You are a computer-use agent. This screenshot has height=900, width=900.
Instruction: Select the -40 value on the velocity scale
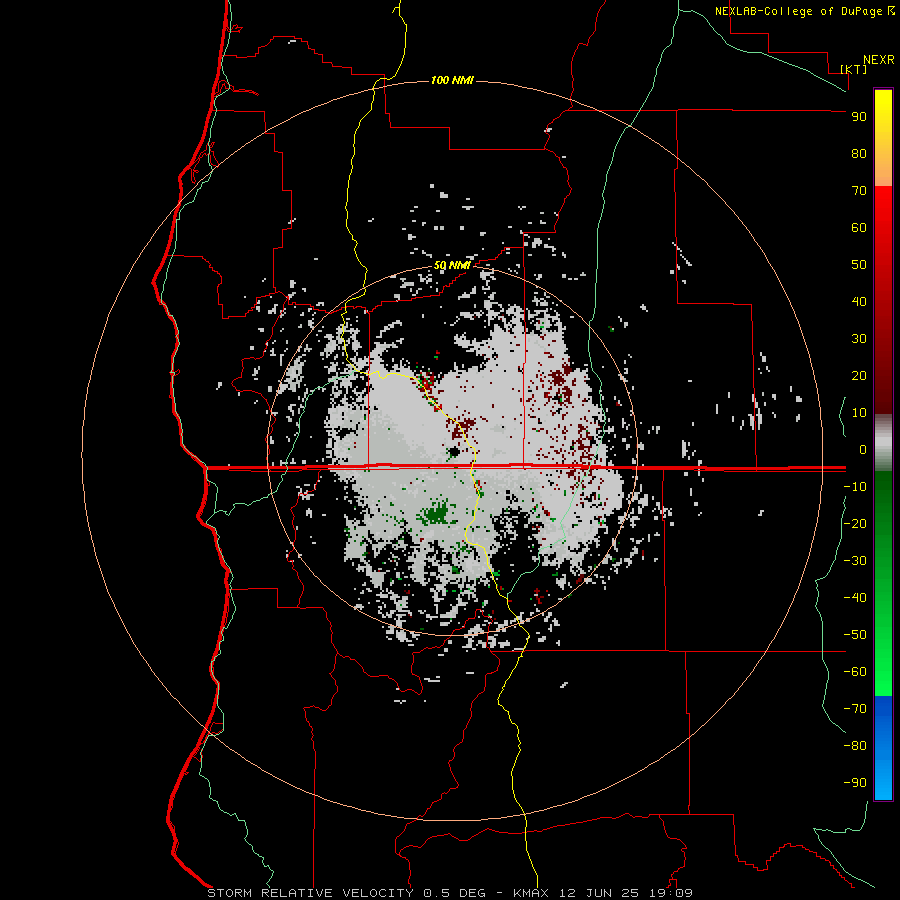coord(855,598)
